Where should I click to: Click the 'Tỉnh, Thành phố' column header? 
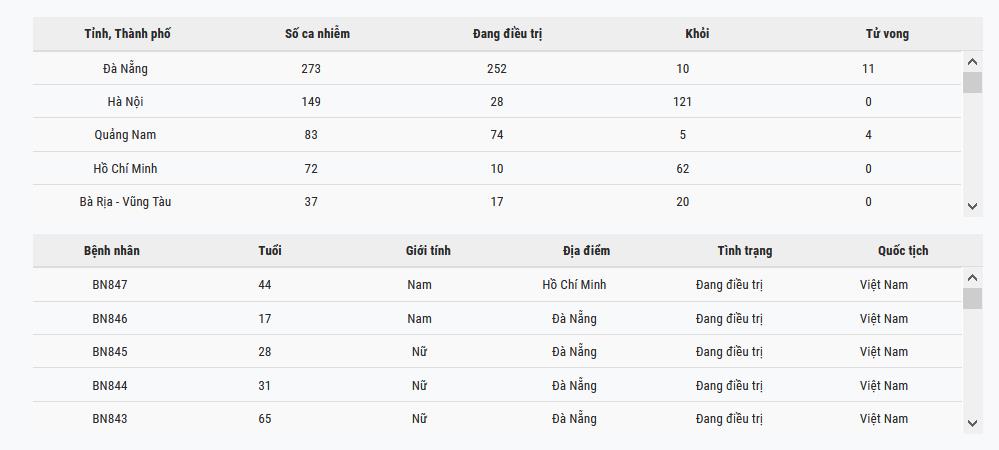click(x=127, y=34)
